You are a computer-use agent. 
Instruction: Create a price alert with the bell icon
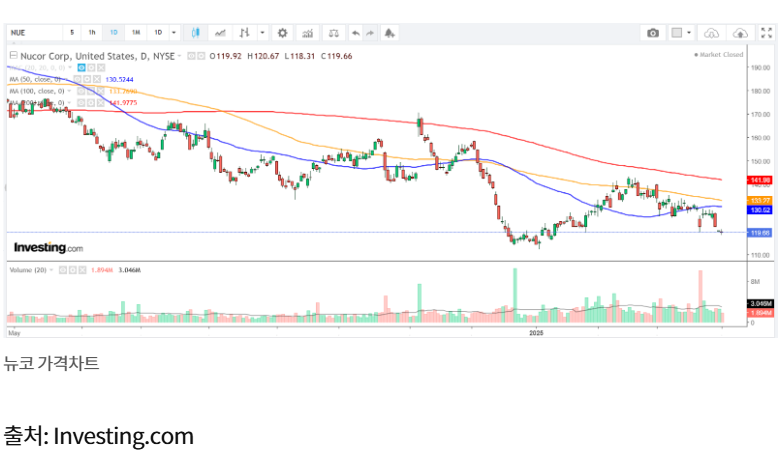(x=390, y=33)
